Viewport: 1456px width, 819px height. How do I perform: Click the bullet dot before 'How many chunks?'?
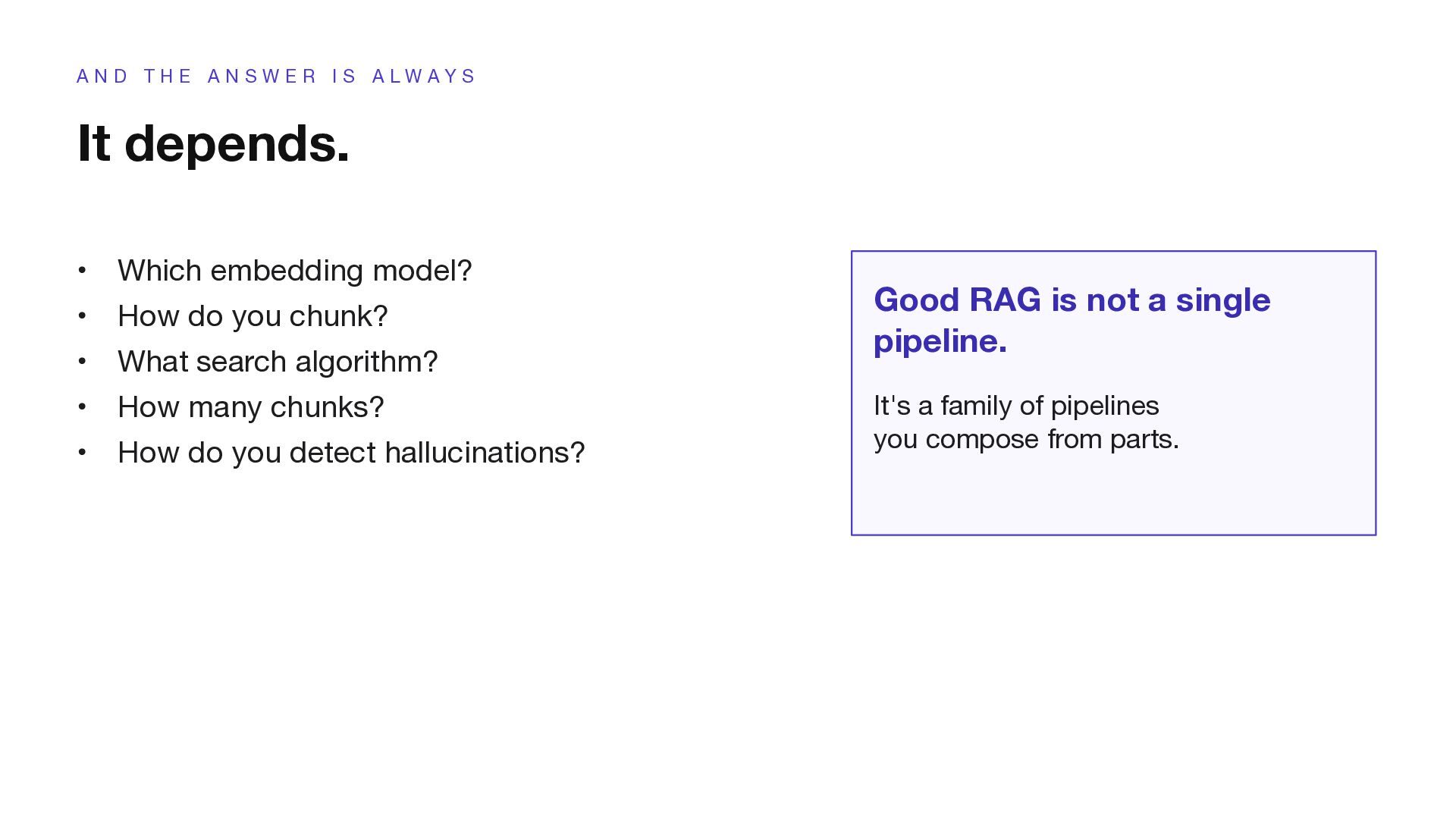click(x=82, y=407)
